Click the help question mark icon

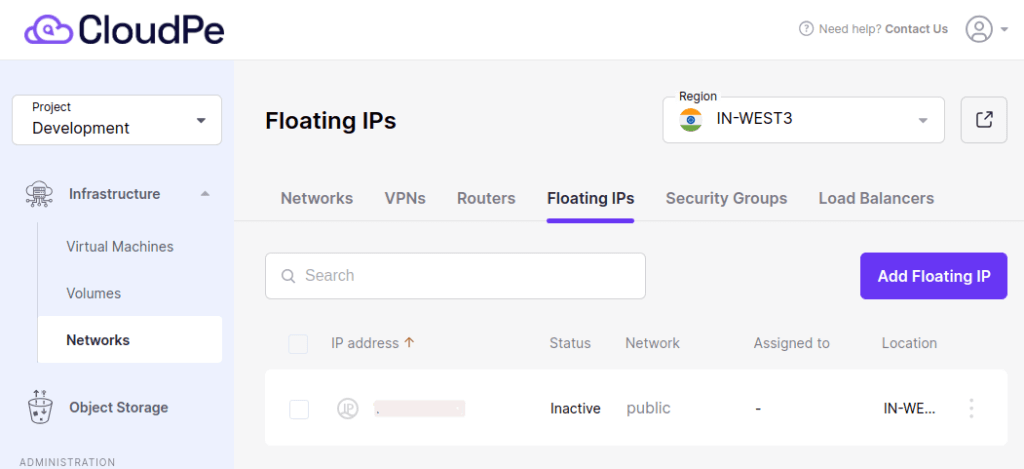tap(807, 29)
